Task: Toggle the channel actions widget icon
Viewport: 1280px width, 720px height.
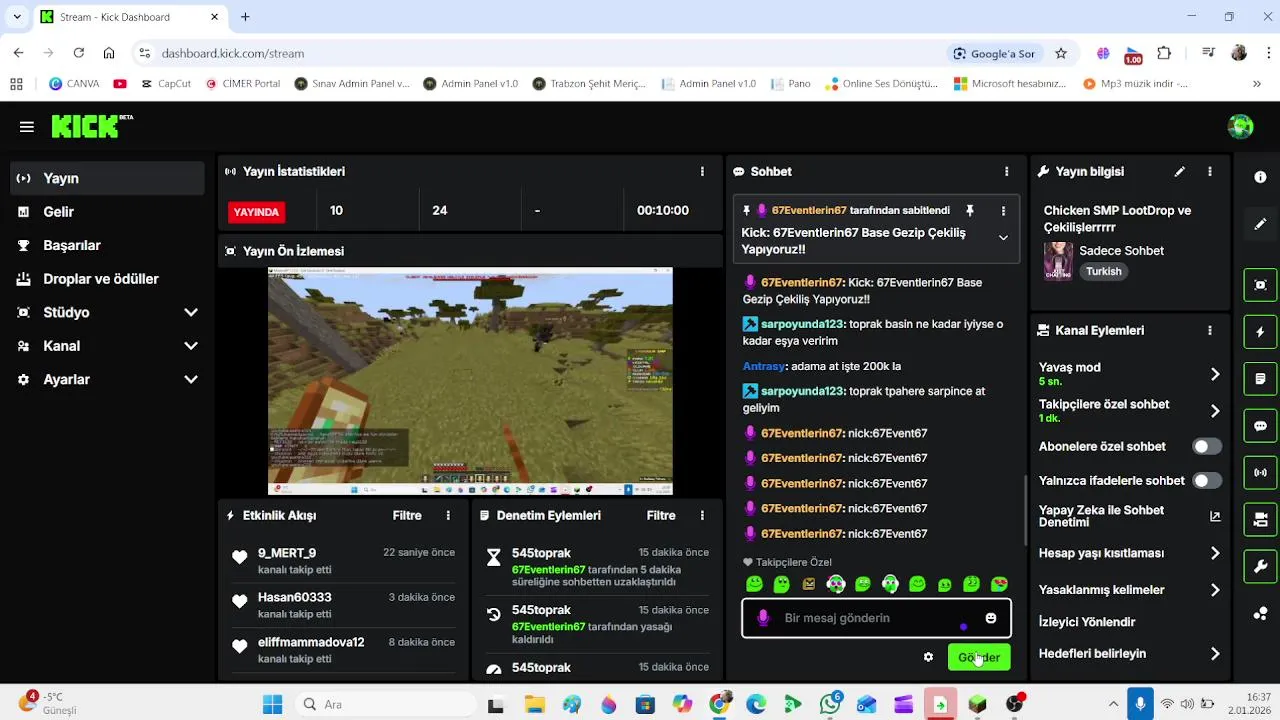Action: [1260, 520]
